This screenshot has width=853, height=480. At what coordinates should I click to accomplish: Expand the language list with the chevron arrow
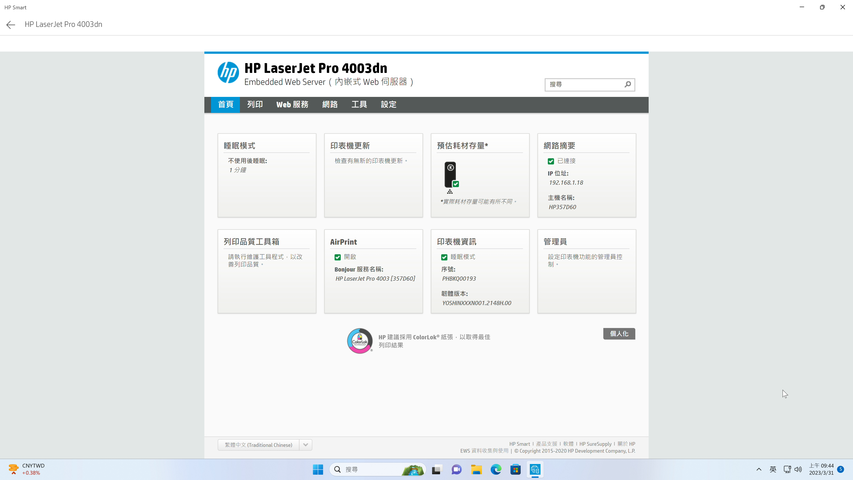[306, 445]
